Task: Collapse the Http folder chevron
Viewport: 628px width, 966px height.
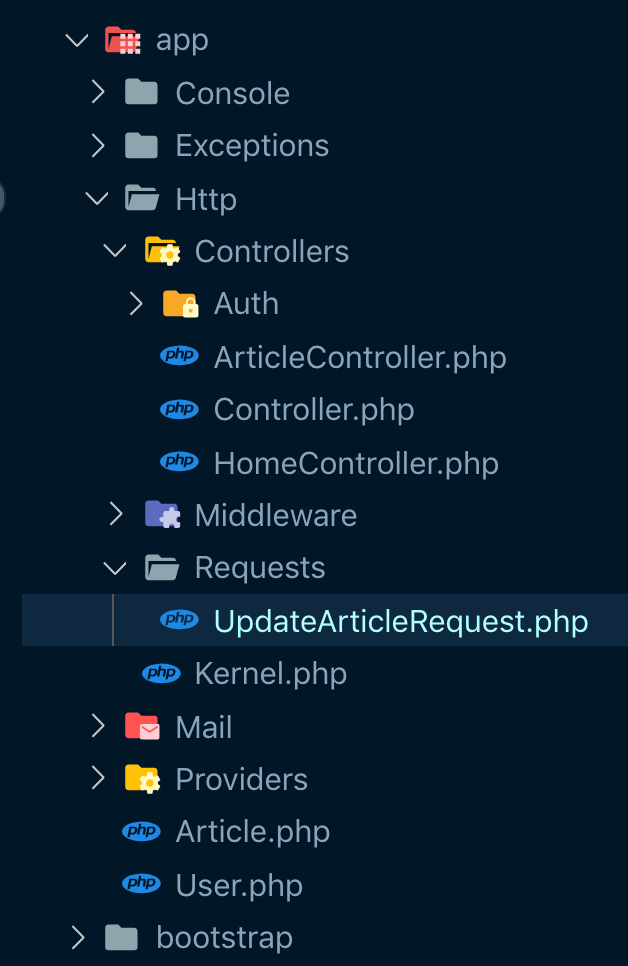Action: 97,199
